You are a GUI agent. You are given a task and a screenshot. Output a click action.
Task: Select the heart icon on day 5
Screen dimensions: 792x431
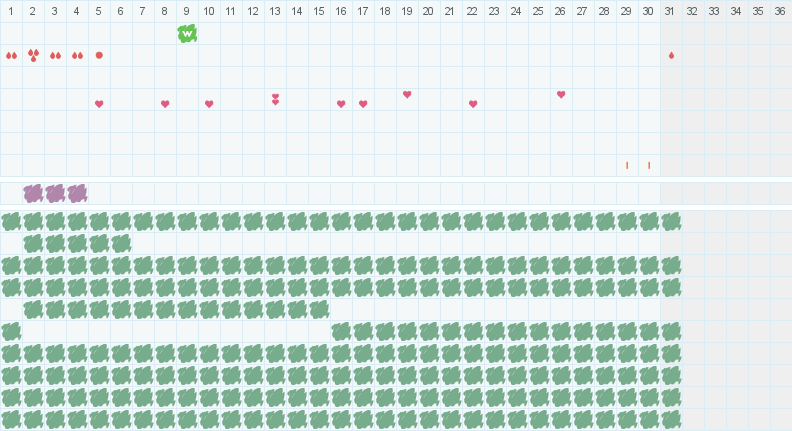pyautogui.click(x=99, y=104)
